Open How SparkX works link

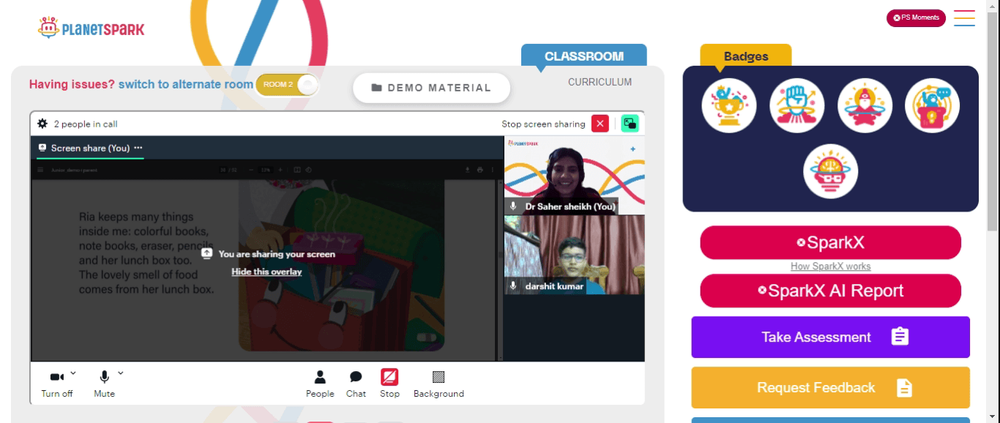point(830,267)
